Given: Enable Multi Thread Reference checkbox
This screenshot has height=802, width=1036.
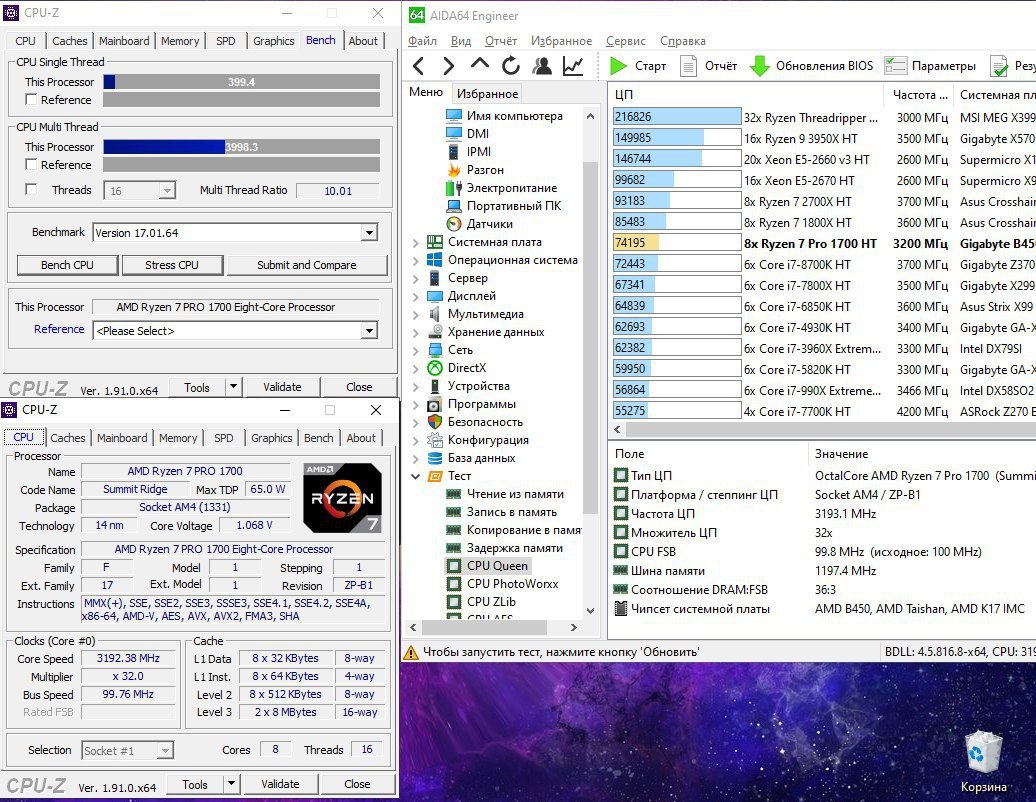Looking at the screenshot, I should [30, 164].
